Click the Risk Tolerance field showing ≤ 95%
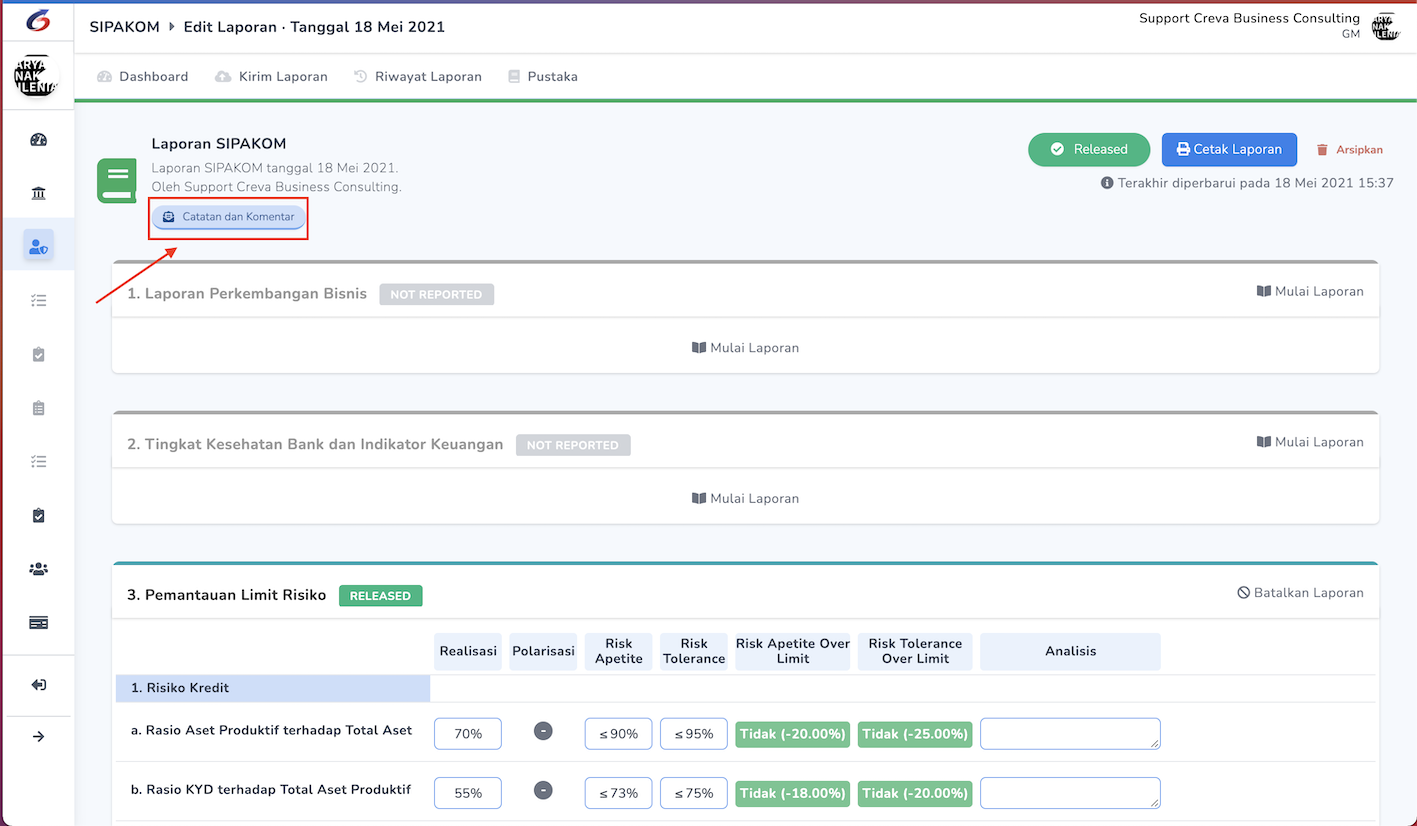 point(694,734)
